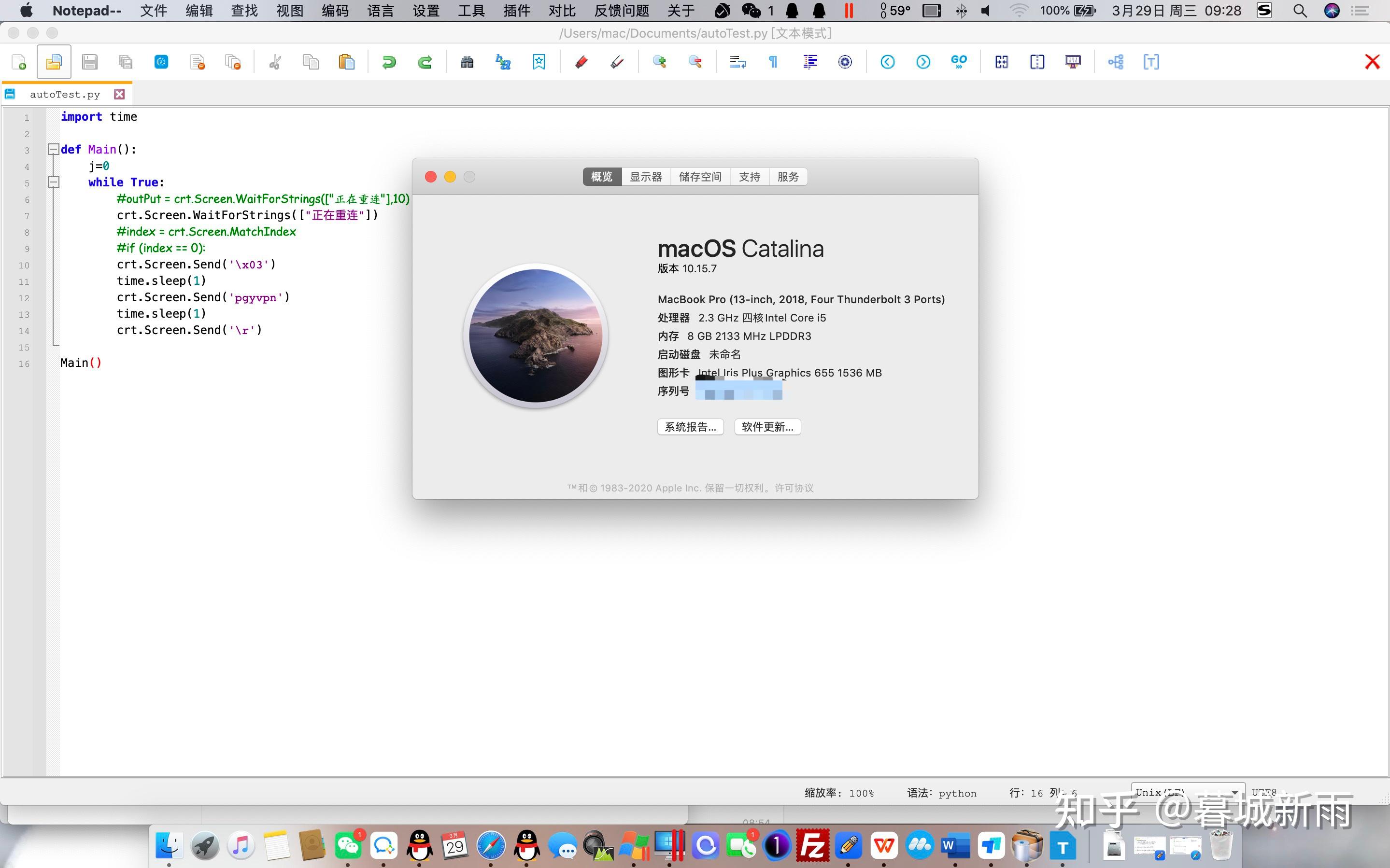Toggle the split view editor layout

point(1037,61)
